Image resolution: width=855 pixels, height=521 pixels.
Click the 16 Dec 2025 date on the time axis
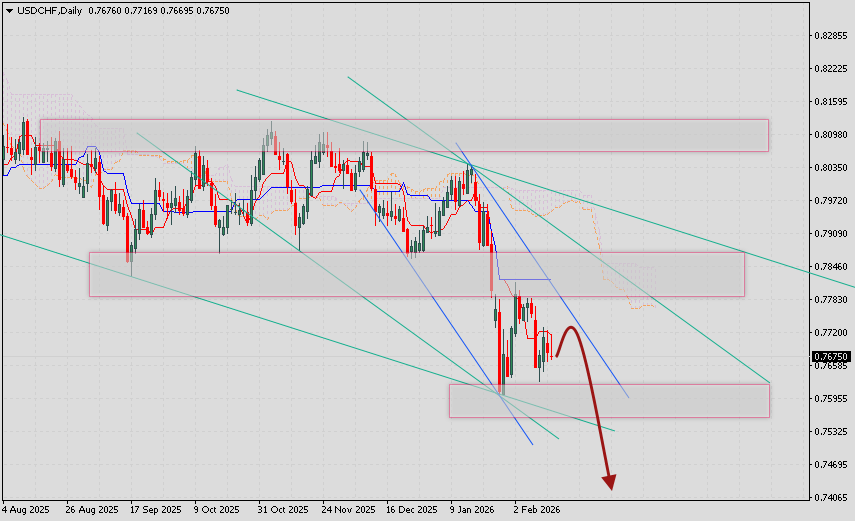tap(411, 509)
